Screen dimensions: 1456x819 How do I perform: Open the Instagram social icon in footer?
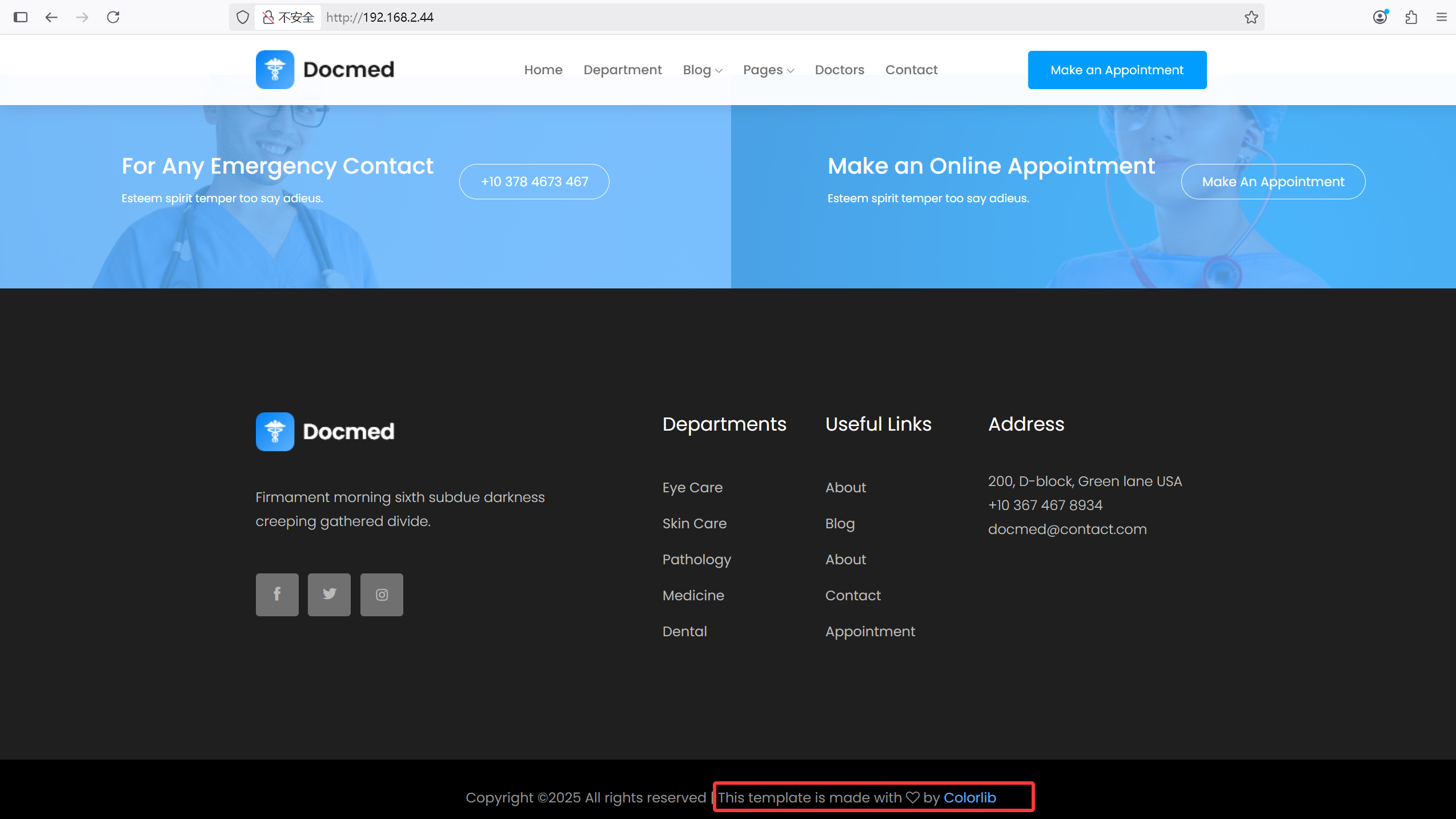[382, 595]
